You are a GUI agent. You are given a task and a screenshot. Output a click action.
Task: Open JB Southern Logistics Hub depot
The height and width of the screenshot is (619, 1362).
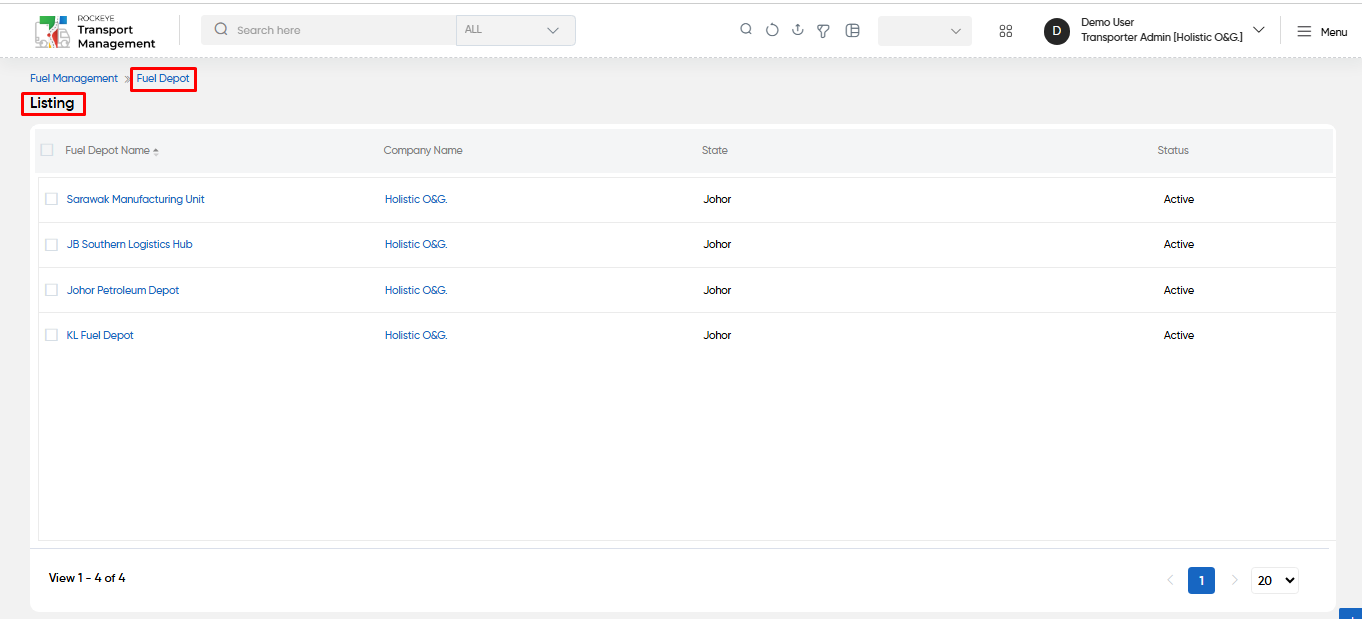point(130,244)
